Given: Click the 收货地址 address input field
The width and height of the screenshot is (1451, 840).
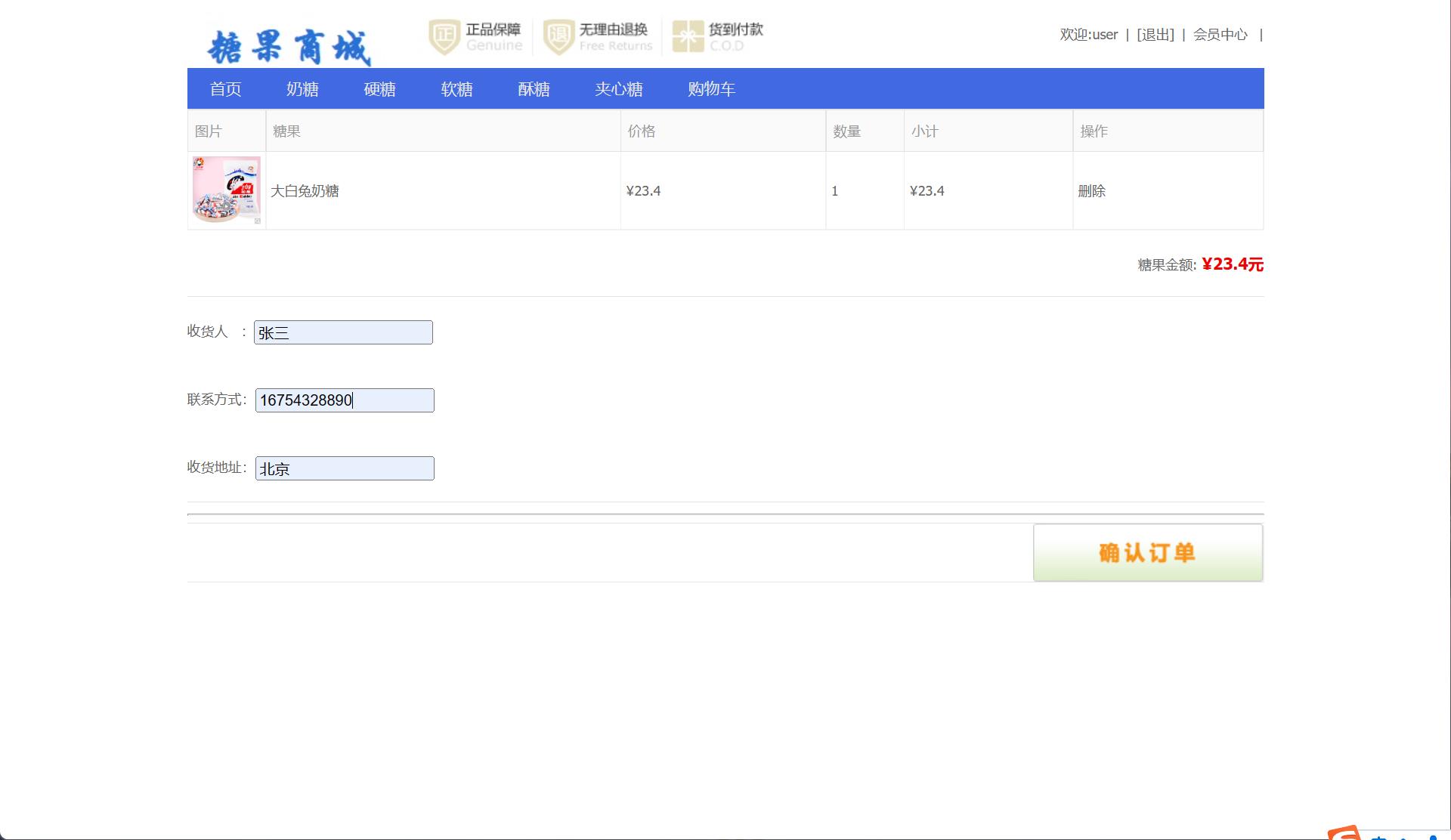Looking at the screenshot, I should [x=345, y=468].
